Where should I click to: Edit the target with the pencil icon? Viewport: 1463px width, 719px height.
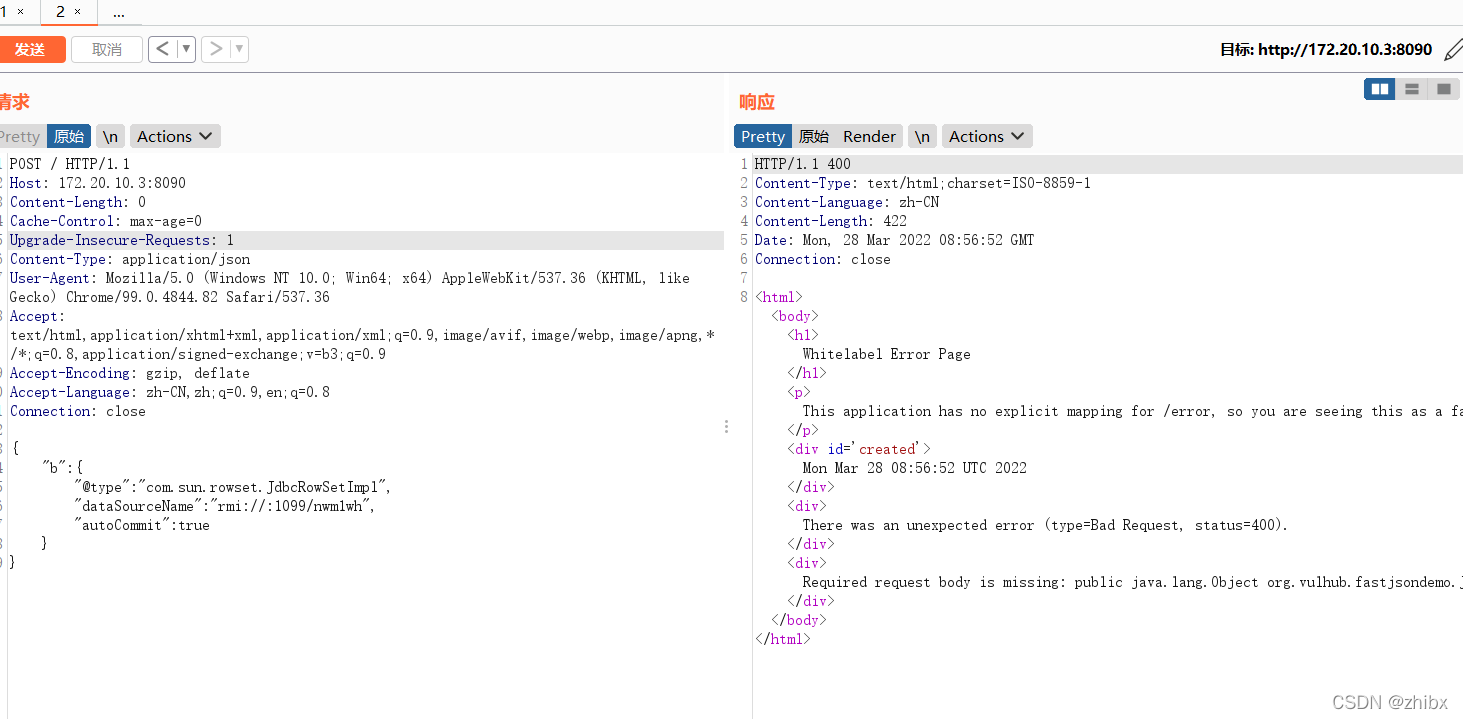(x=1452, y=48)
